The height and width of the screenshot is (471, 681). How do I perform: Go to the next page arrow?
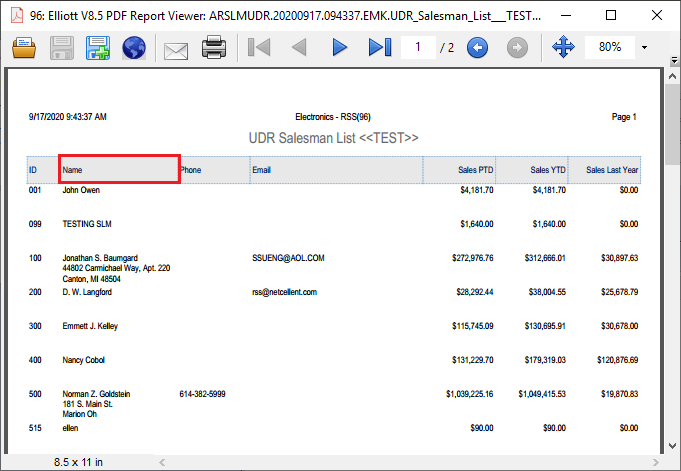click(340, 47)
